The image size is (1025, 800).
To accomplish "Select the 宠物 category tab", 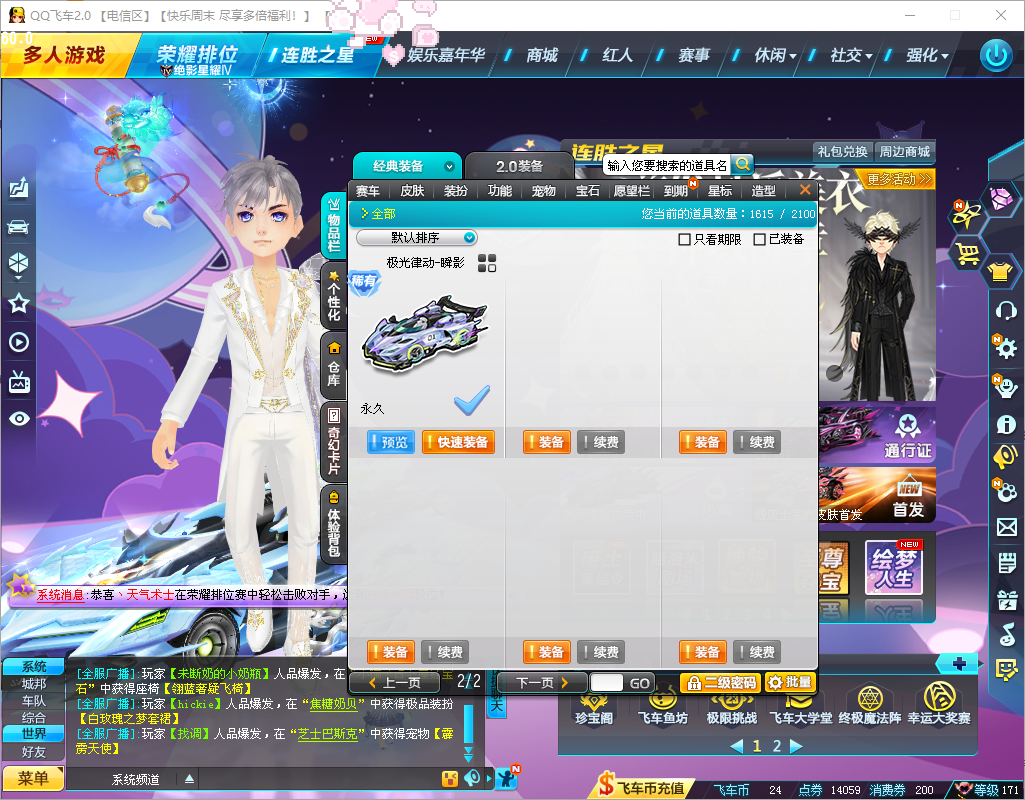I will click(543, 191).
